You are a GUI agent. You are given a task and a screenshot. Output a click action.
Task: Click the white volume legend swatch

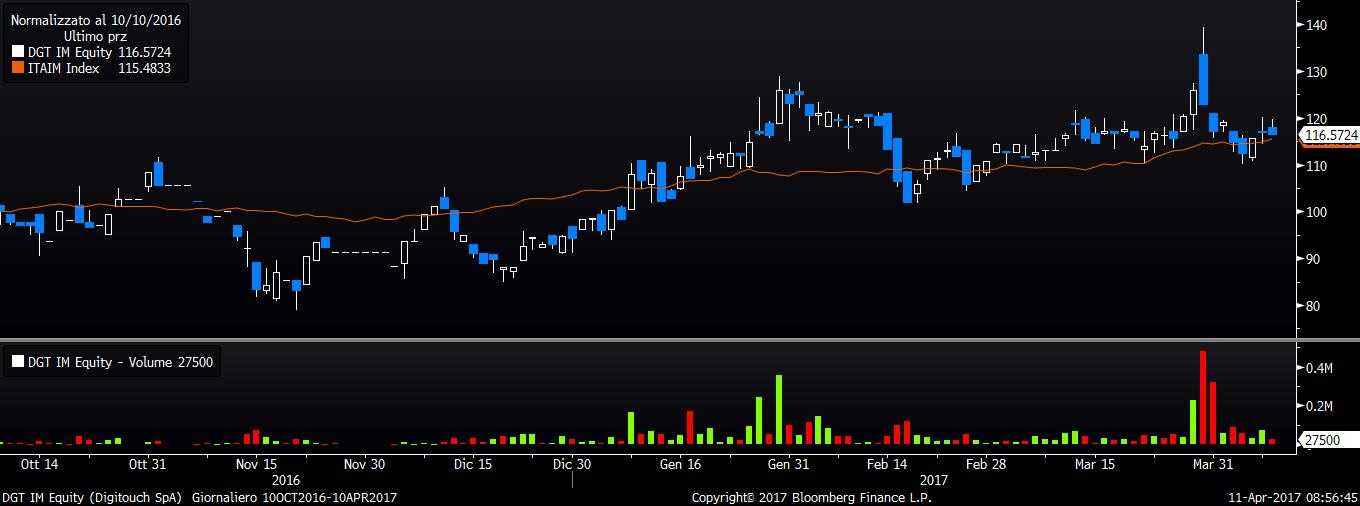17,363
